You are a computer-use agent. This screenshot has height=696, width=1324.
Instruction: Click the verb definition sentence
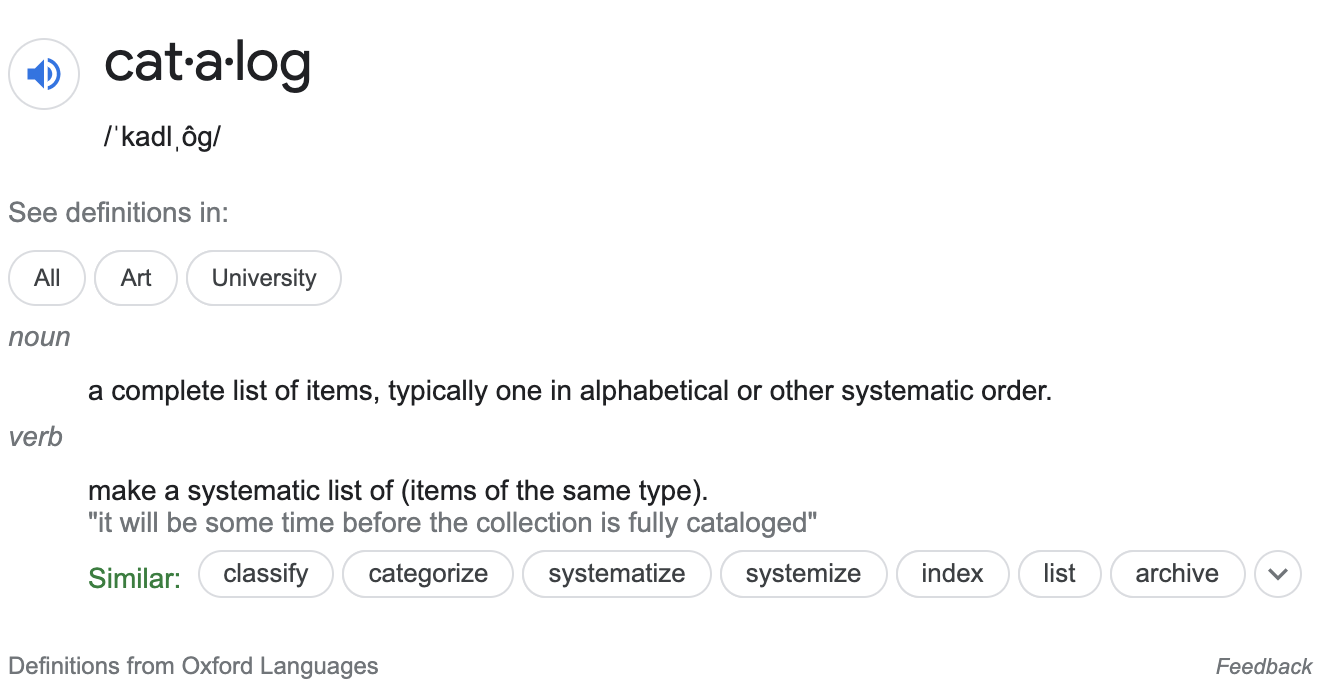(x=398, y=491)
